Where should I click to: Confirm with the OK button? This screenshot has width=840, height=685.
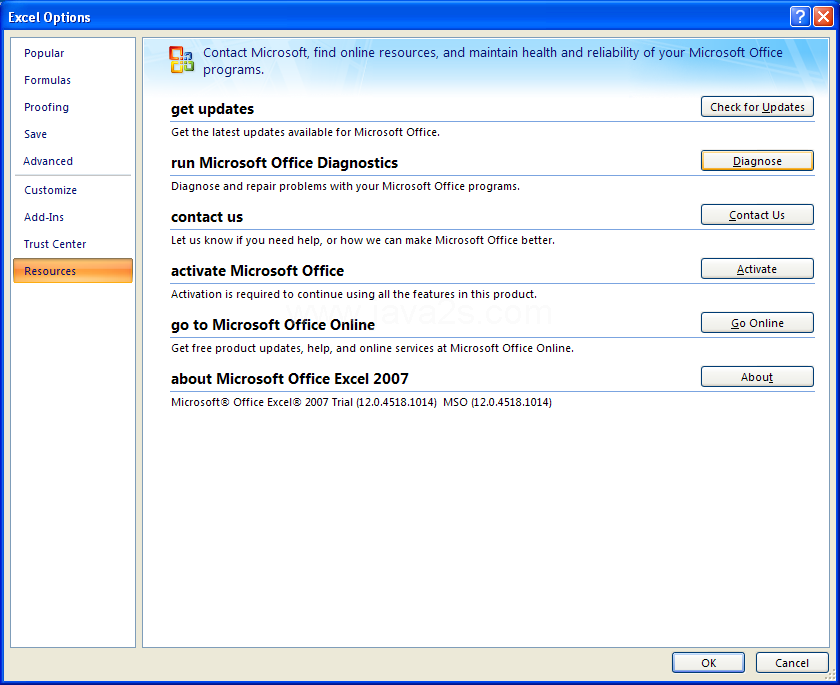pos(708,663)
